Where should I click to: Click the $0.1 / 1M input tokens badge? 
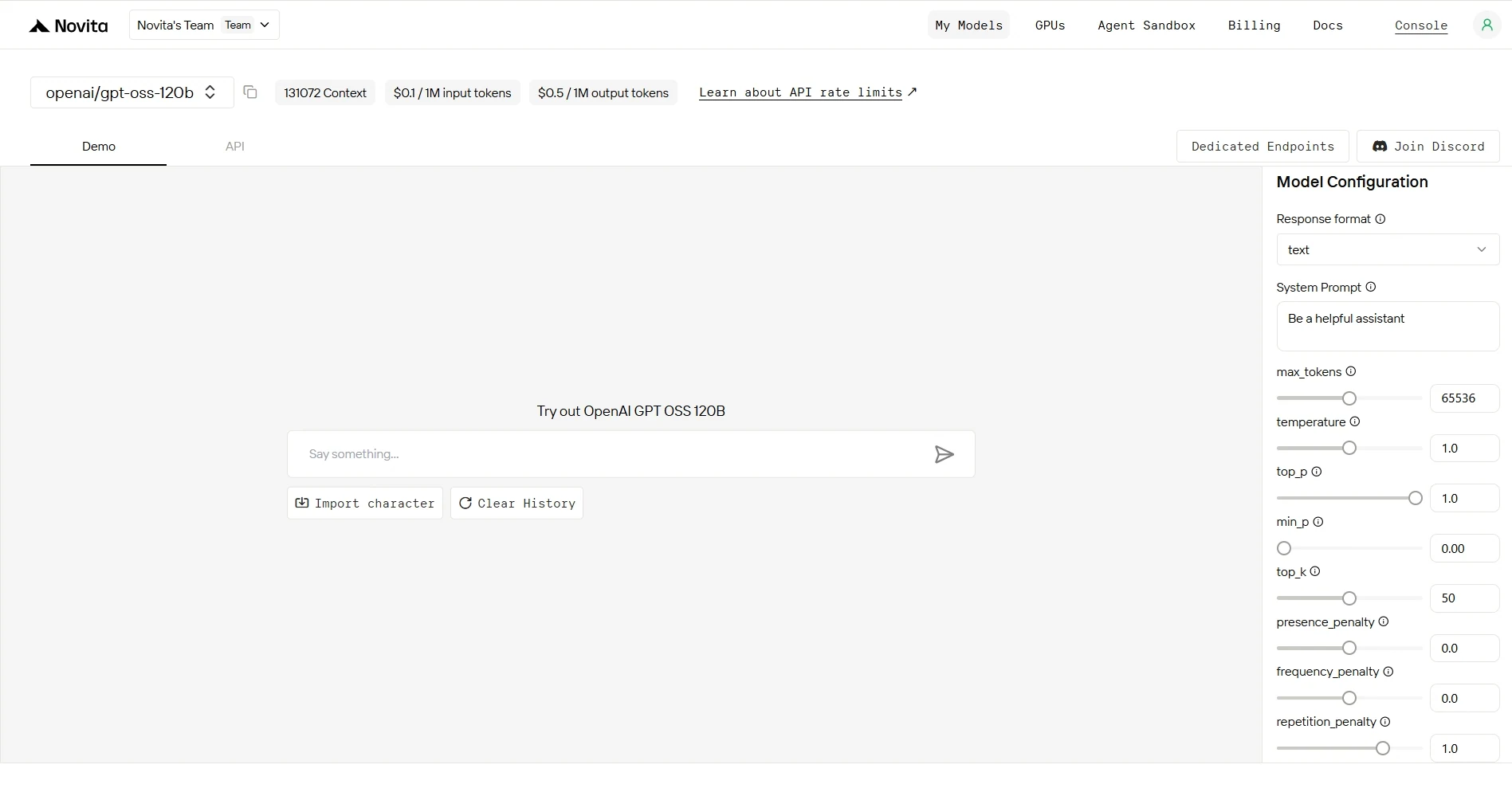coord(452,92)
